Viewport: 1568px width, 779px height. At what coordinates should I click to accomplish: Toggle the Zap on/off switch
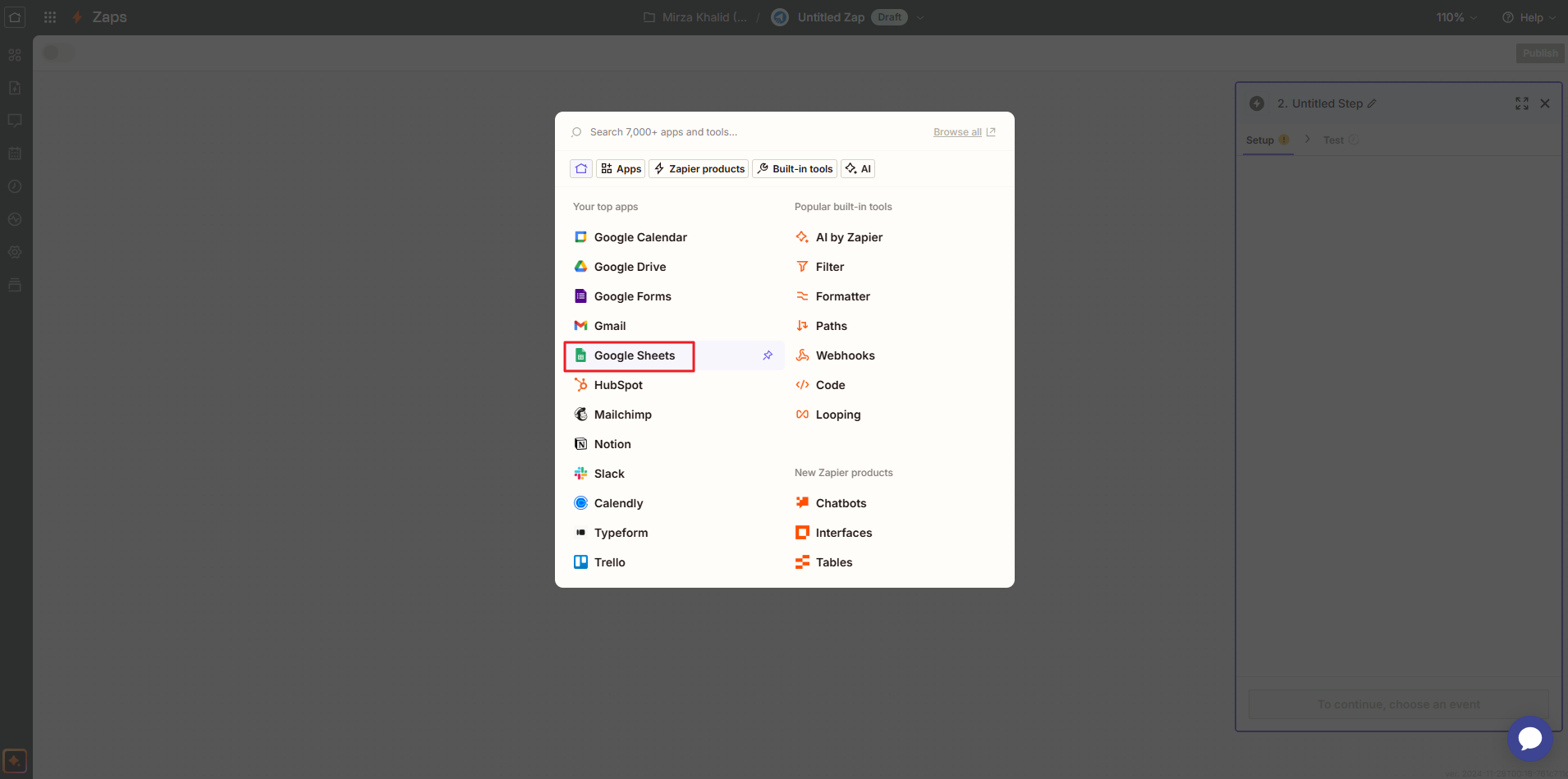click(x=57, y=53)
